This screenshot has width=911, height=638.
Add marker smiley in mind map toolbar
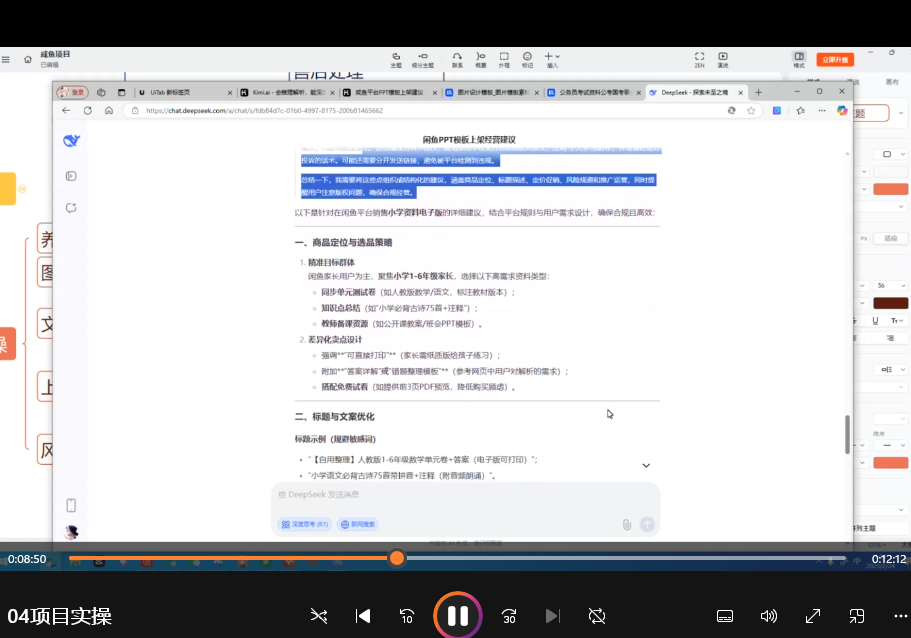527,59
